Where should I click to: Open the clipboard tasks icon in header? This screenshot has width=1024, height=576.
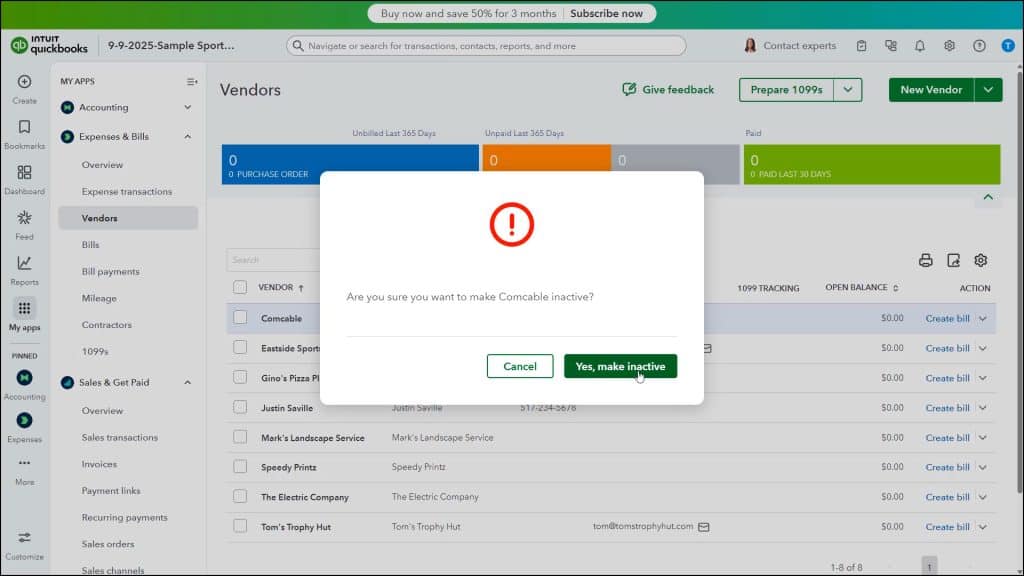pyautogui.click(x=861, y=46)
